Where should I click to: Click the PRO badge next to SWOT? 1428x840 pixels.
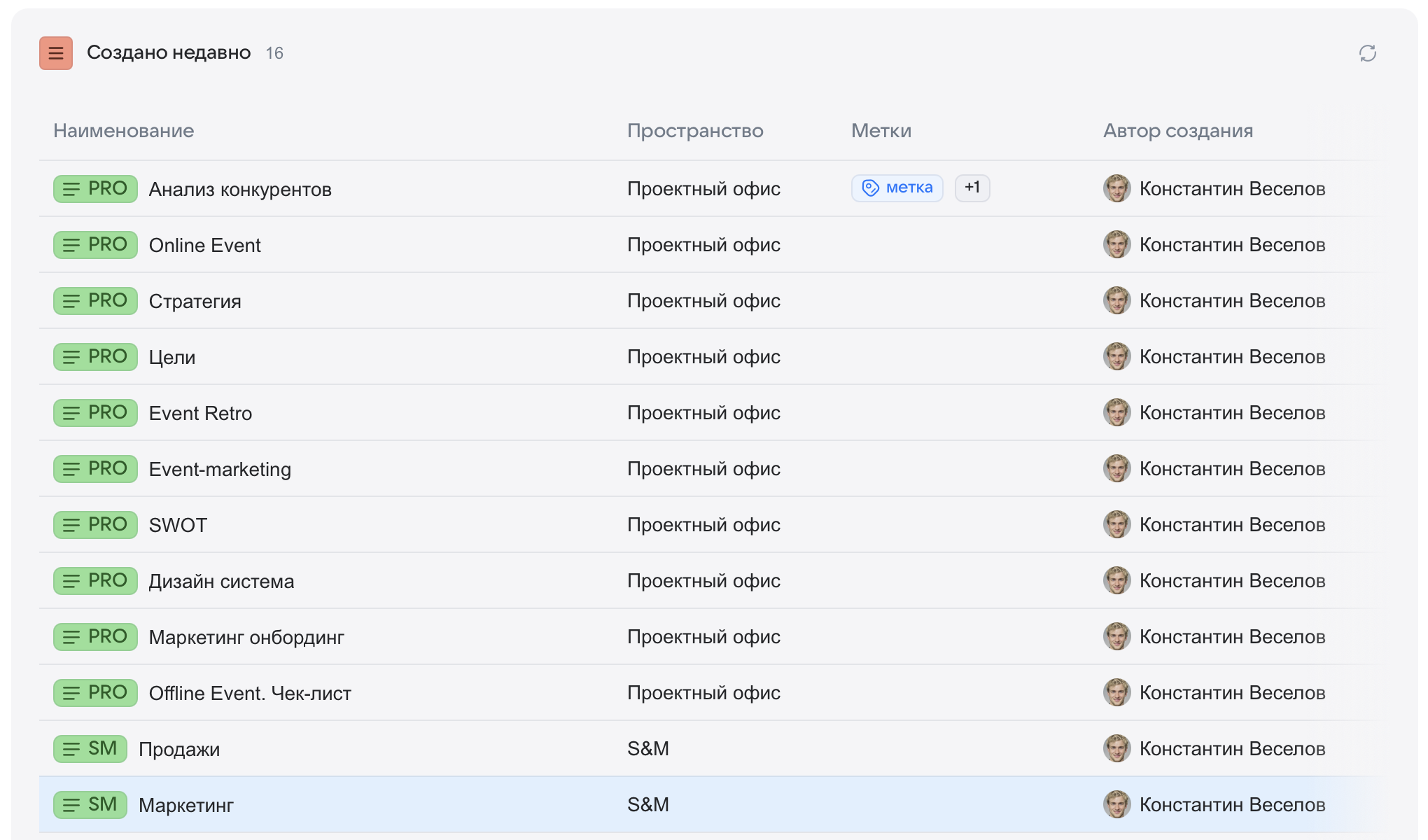click(95, 525)
